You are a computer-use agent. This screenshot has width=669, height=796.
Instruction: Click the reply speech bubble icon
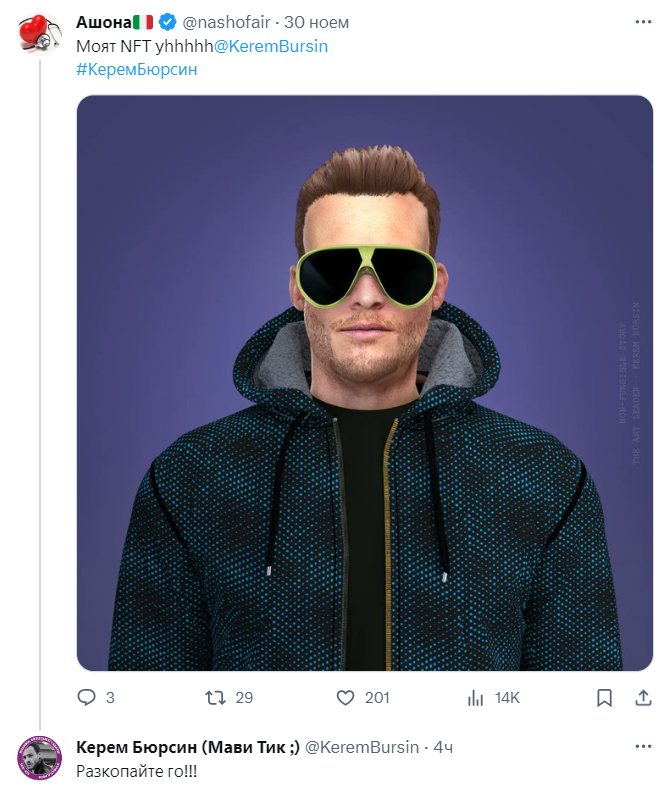click(x=87, y=697)
